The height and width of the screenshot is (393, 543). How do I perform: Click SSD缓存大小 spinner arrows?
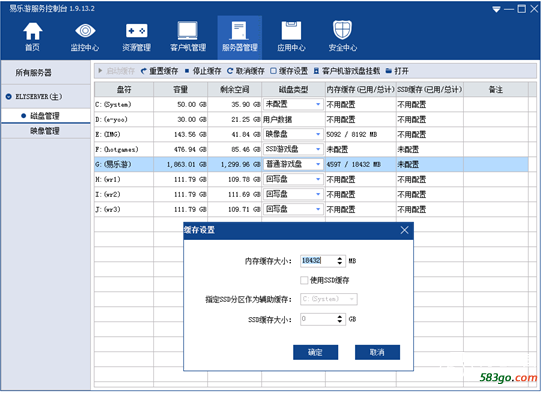[340, 319]
